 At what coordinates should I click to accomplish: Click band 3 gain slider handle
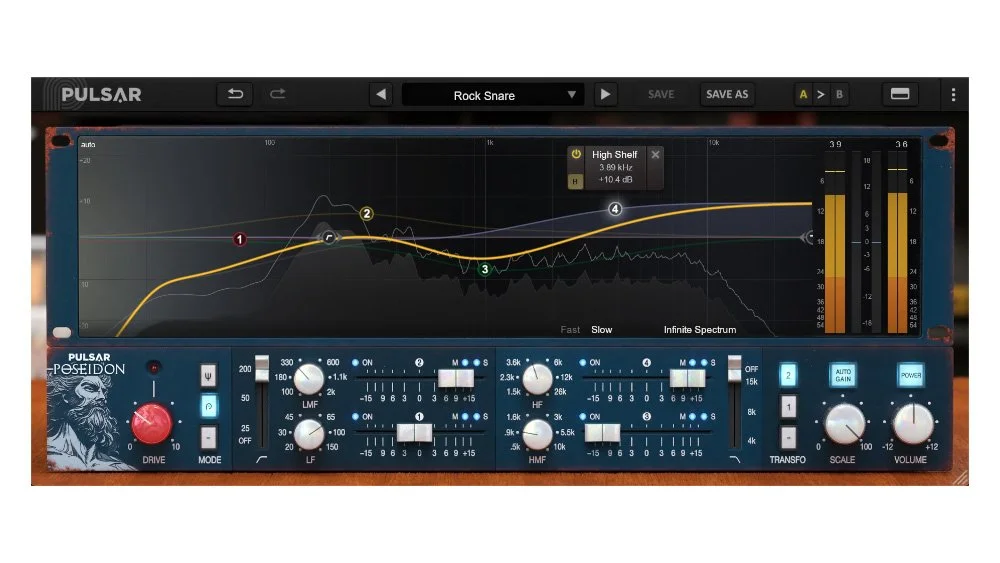pos(602,433)
